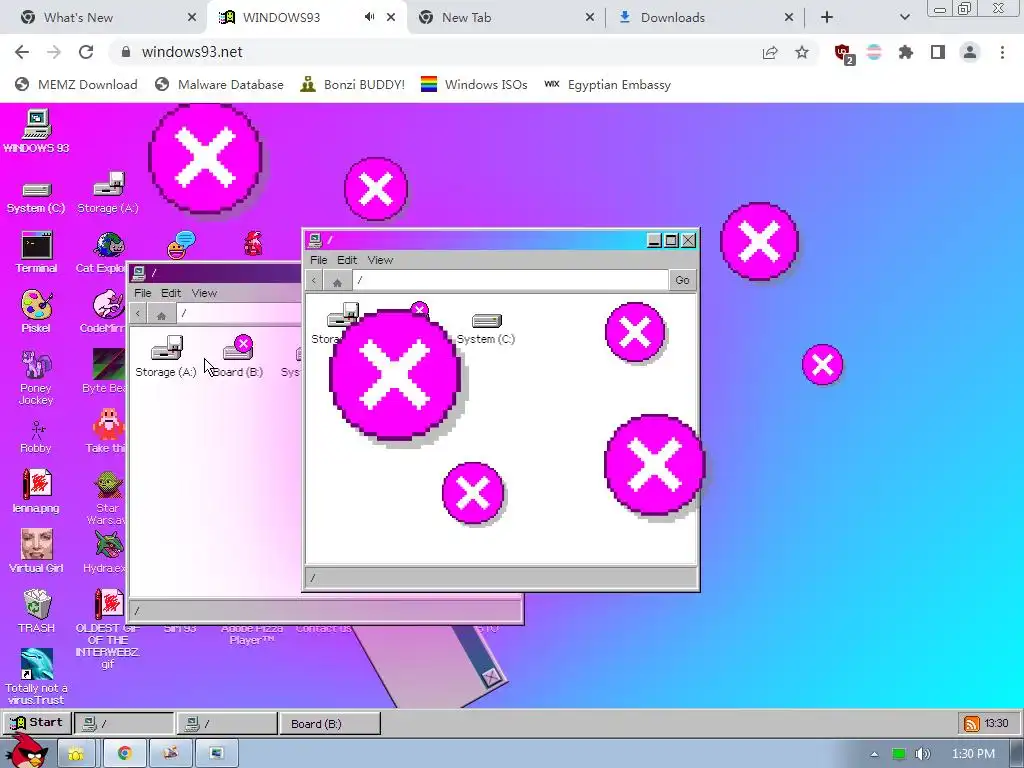Image resolution: width=1024 pixels, height=768 pixels.
Task: Open the WINDOWS 93 desktop icon
Action: click(x=37, y=131)
